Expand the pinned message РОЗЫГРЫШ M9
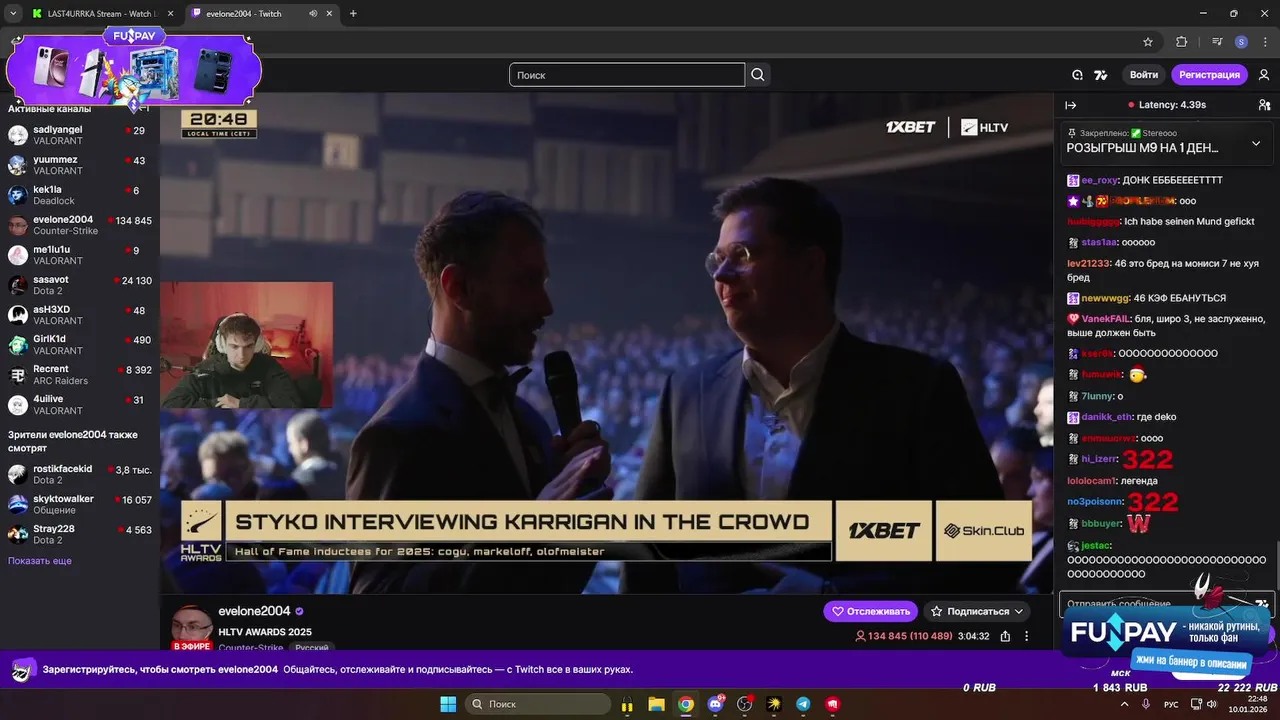The image size is (1280, 720). [x=1256, y=144]
